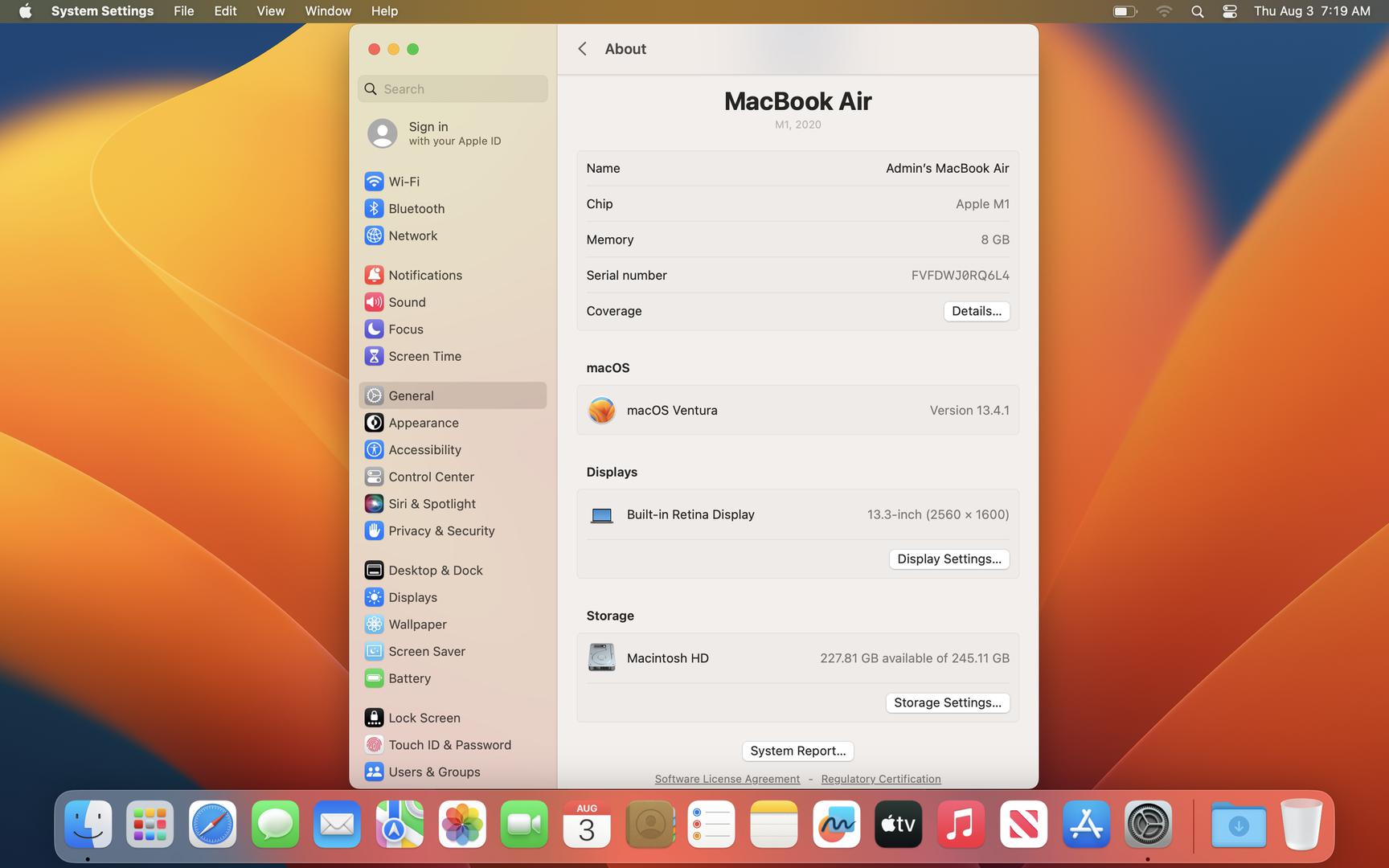This screenshot has width=1389, height=868.
Task: Open the Apple menu
Action: pyautogui.click(x=25, y=11)
